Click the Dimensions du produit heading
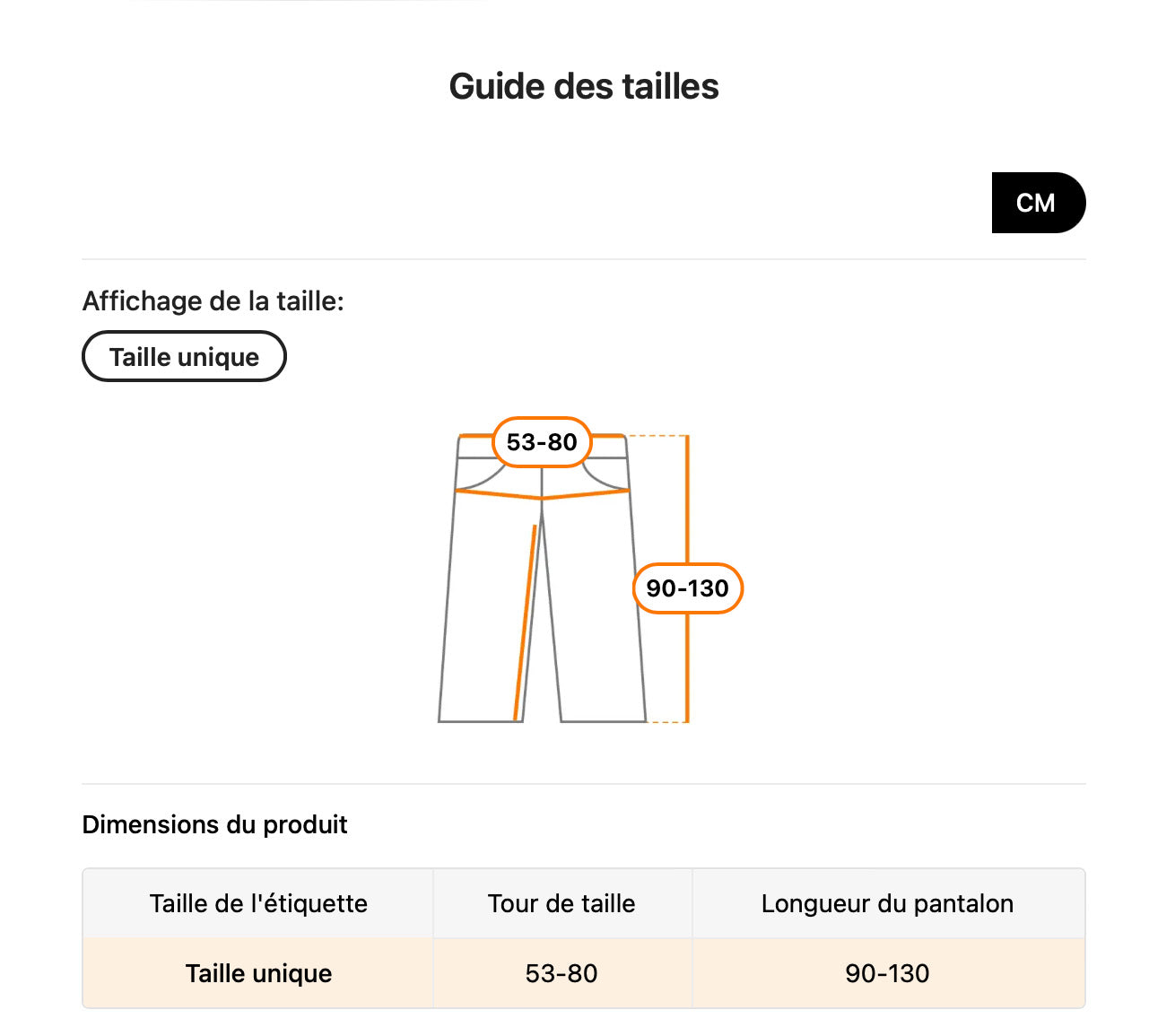1175x1036 pixels. coord(215,824)
